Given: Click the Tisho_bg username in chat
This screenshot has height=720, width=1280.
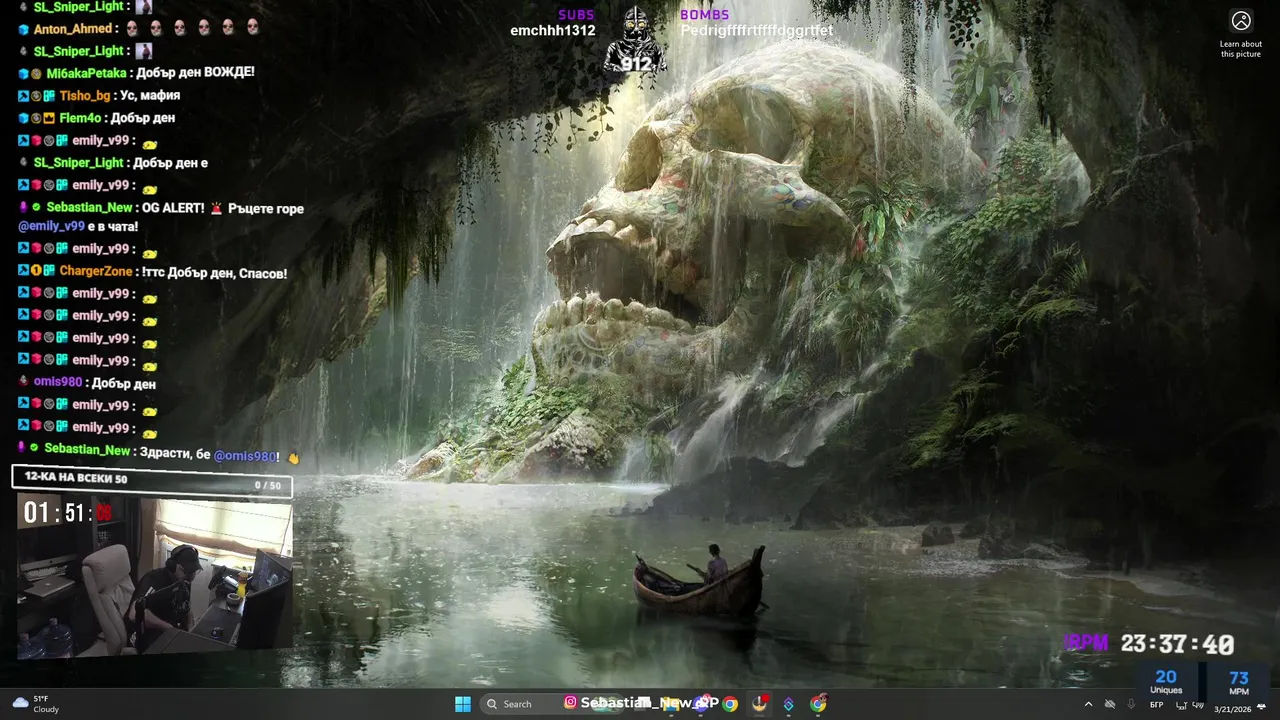Looking at the screenshot, I should pyautogui.click(x=85, y=96).
